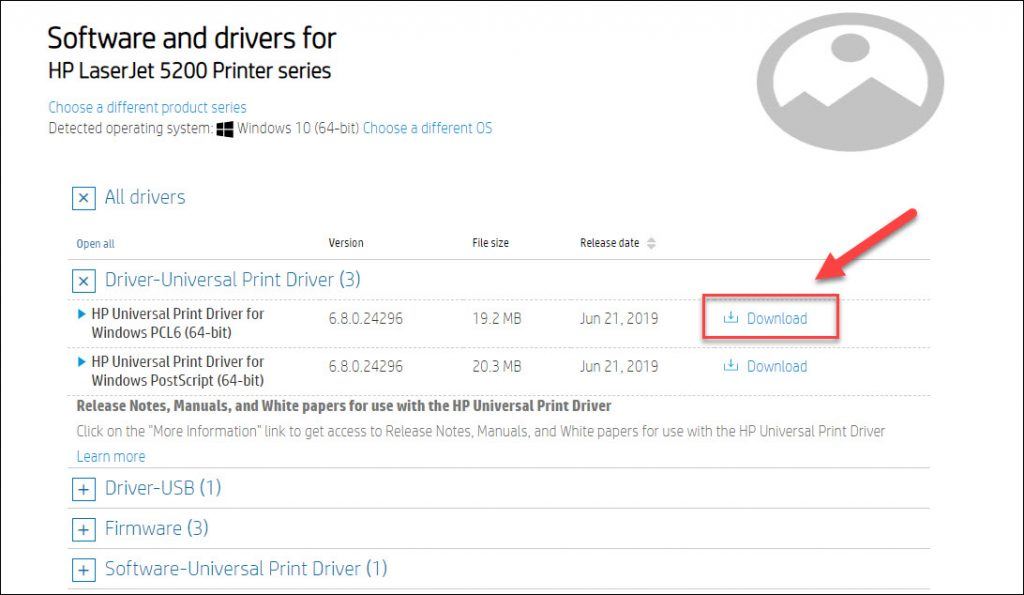Click the download icon in the PostScript driver row
Image resolution: width=1024 pixels, height=595 pixels.
(731, 365)
